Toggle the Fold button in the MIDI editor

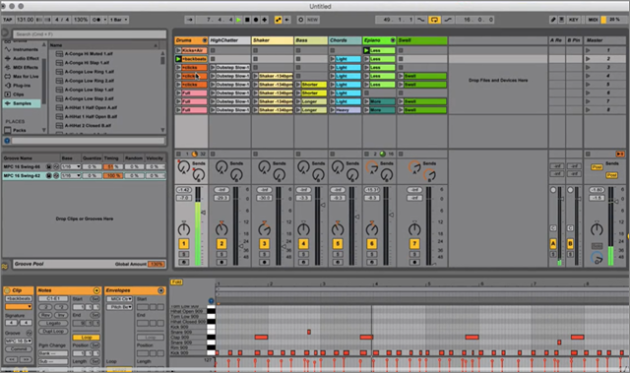[176, 282]
